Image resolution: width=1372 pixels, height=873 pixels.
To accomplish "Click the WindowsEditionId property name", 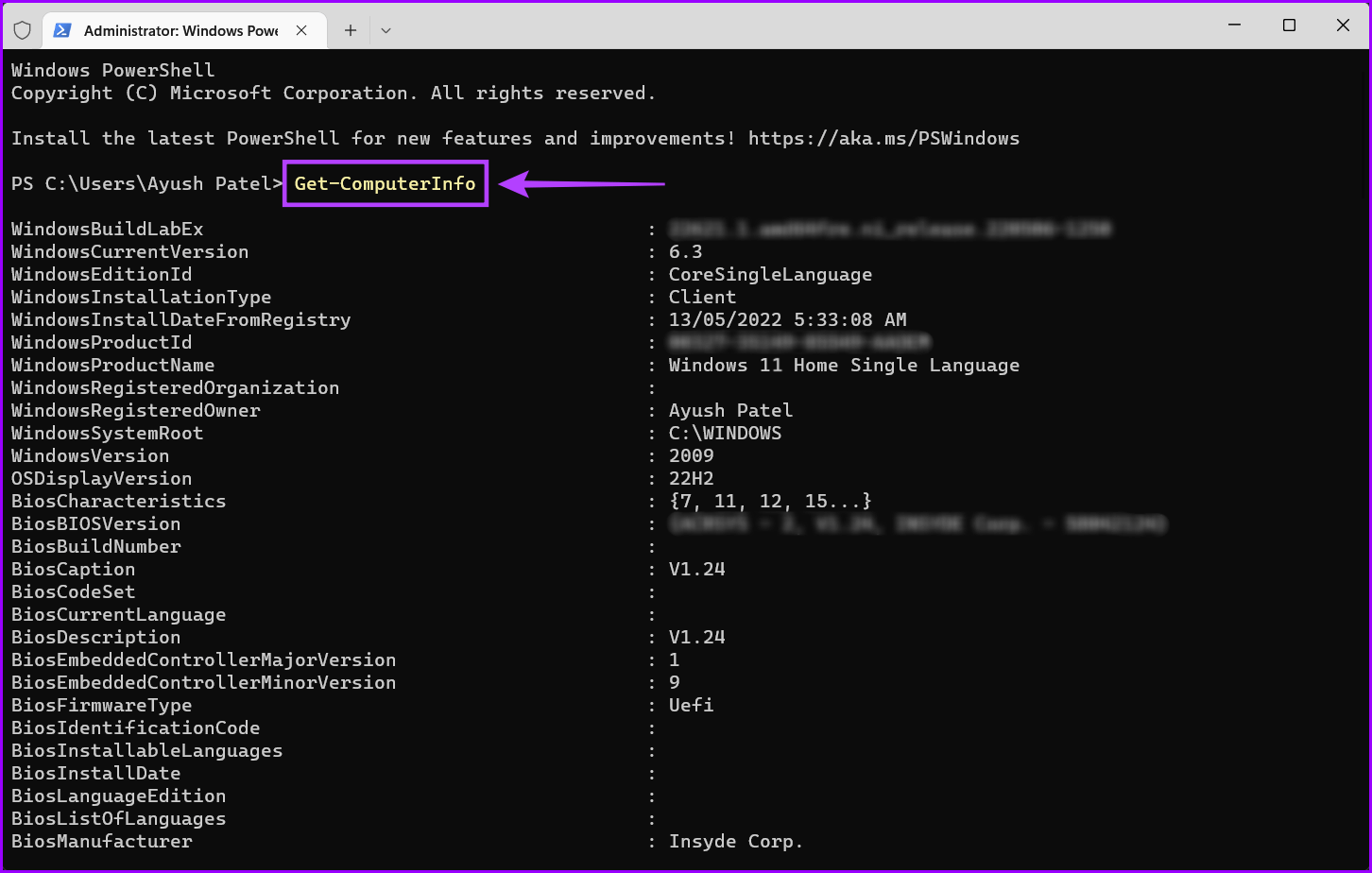I will 102,274.
